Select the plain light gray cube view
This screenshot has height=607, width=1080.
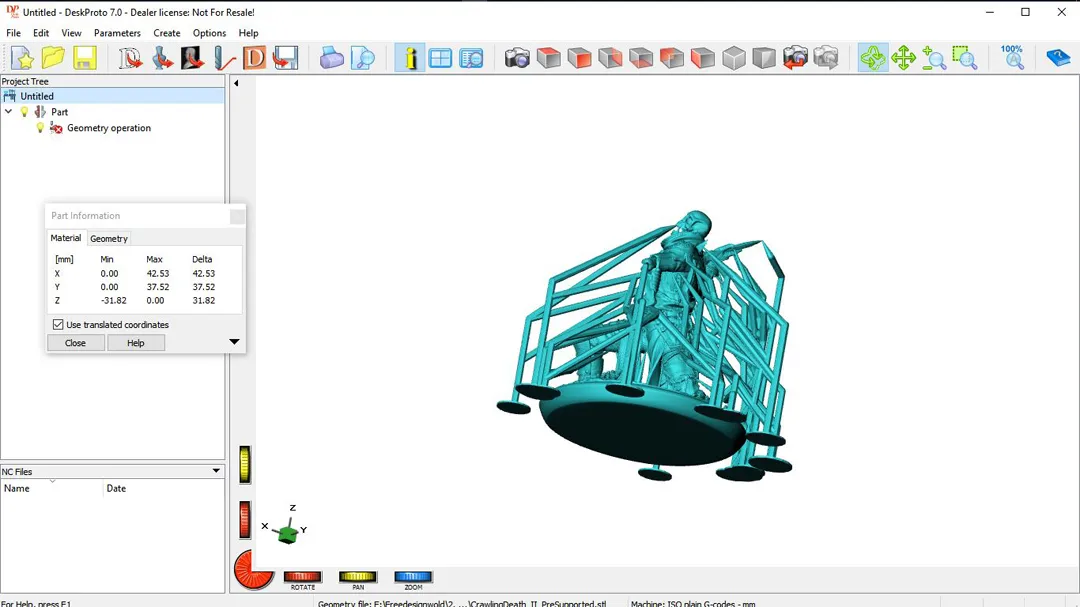coord(734,58)
